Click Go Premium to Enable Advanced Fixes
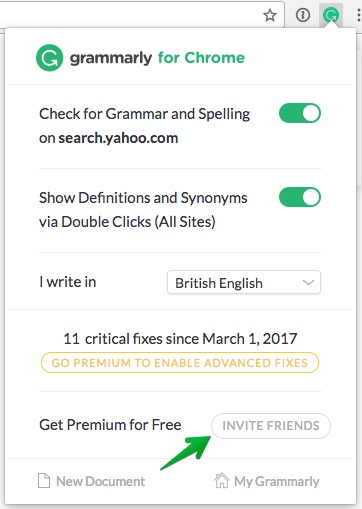The height and width of the screenshot is (509, 362). 180,363
